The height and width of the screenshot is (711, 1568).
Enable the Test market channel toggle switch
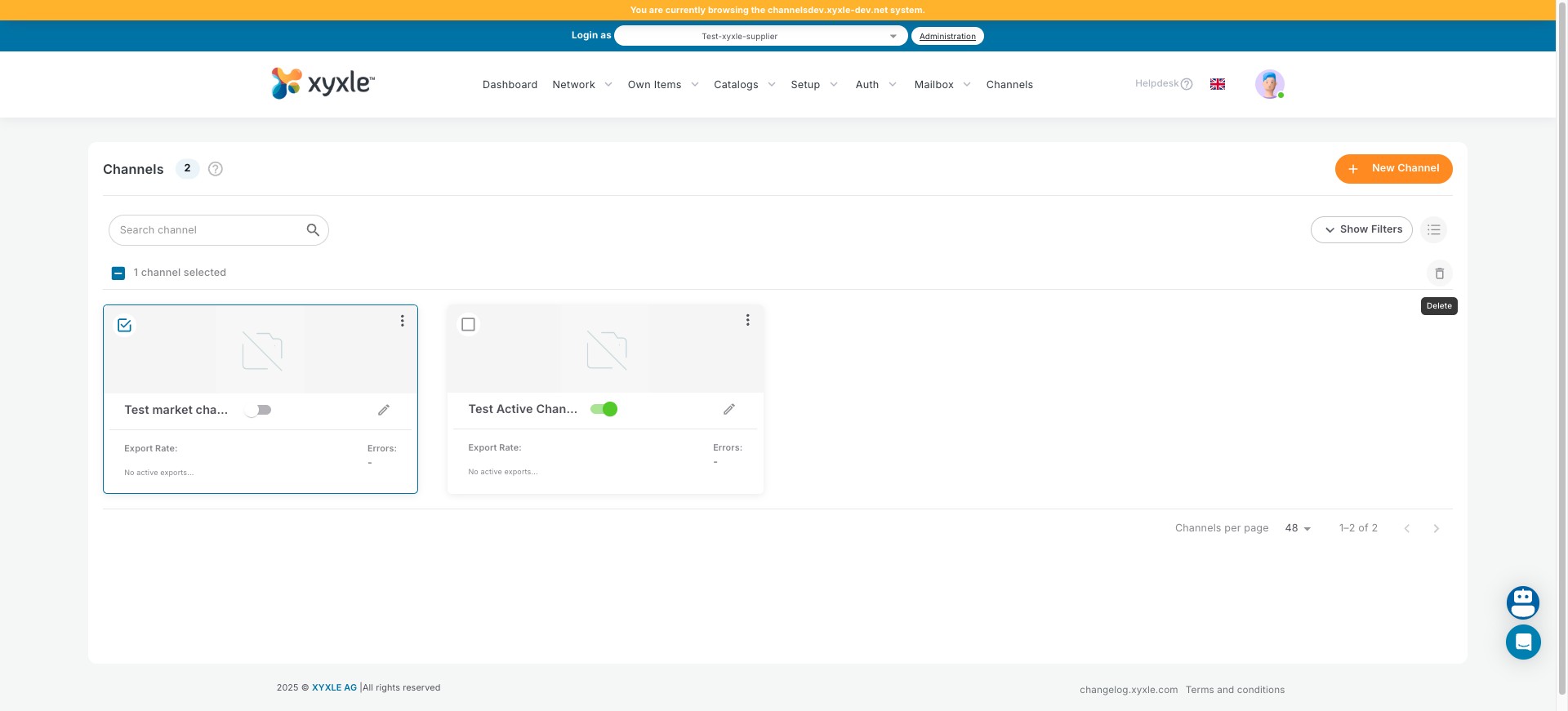point(258,410)
